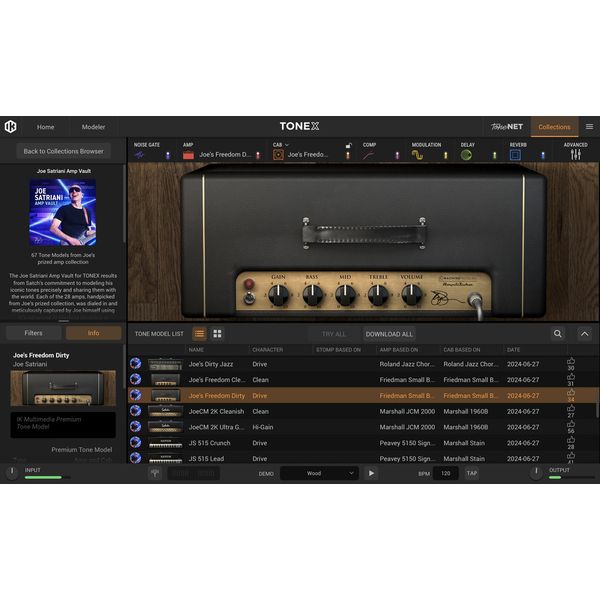Play the demo loop
Image resolution: width=600 pixels, height=600 pixels.
pyautogui.click(x=371, y=473)
